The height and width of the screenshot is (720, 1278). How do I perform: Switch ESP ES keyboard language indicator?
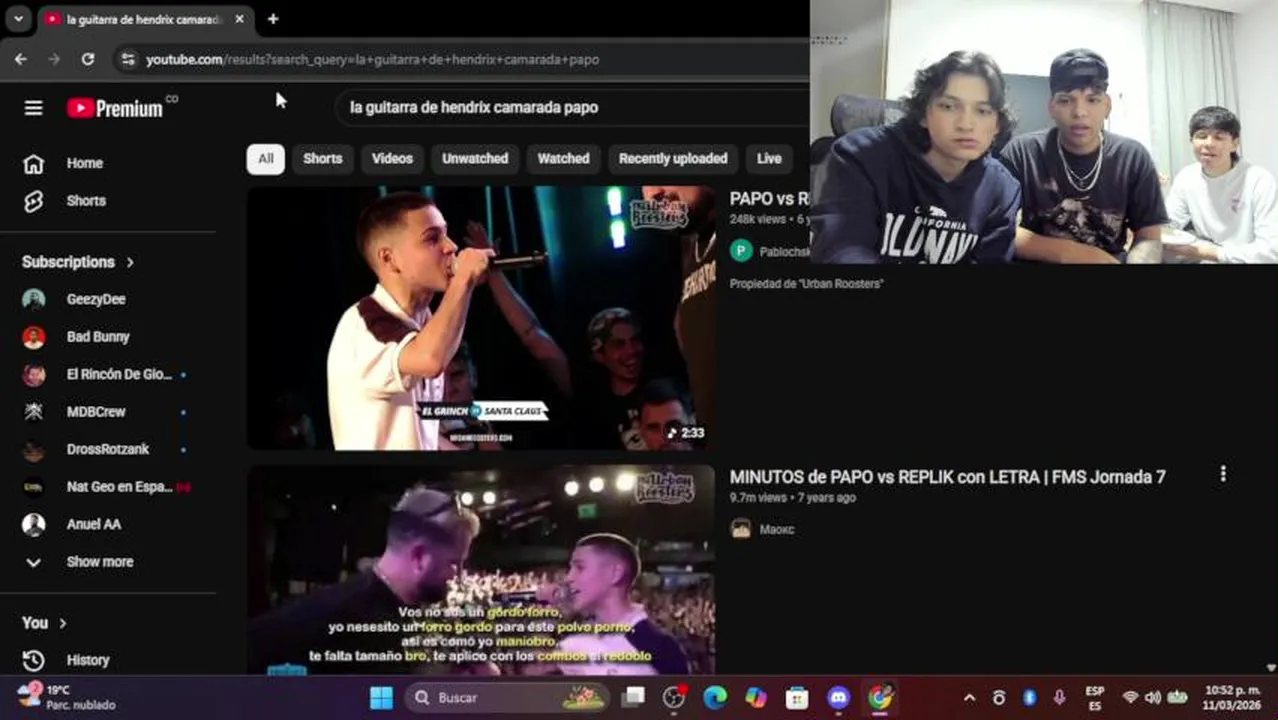point(1095,697)
